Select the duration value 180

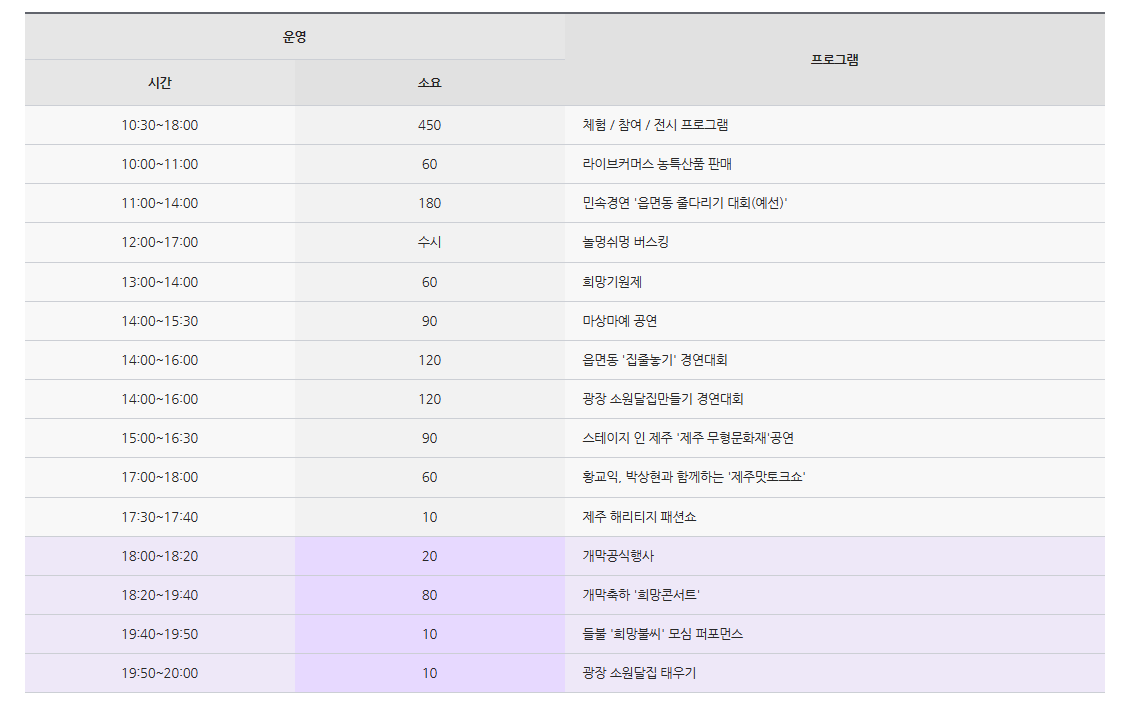click(429, 203)
